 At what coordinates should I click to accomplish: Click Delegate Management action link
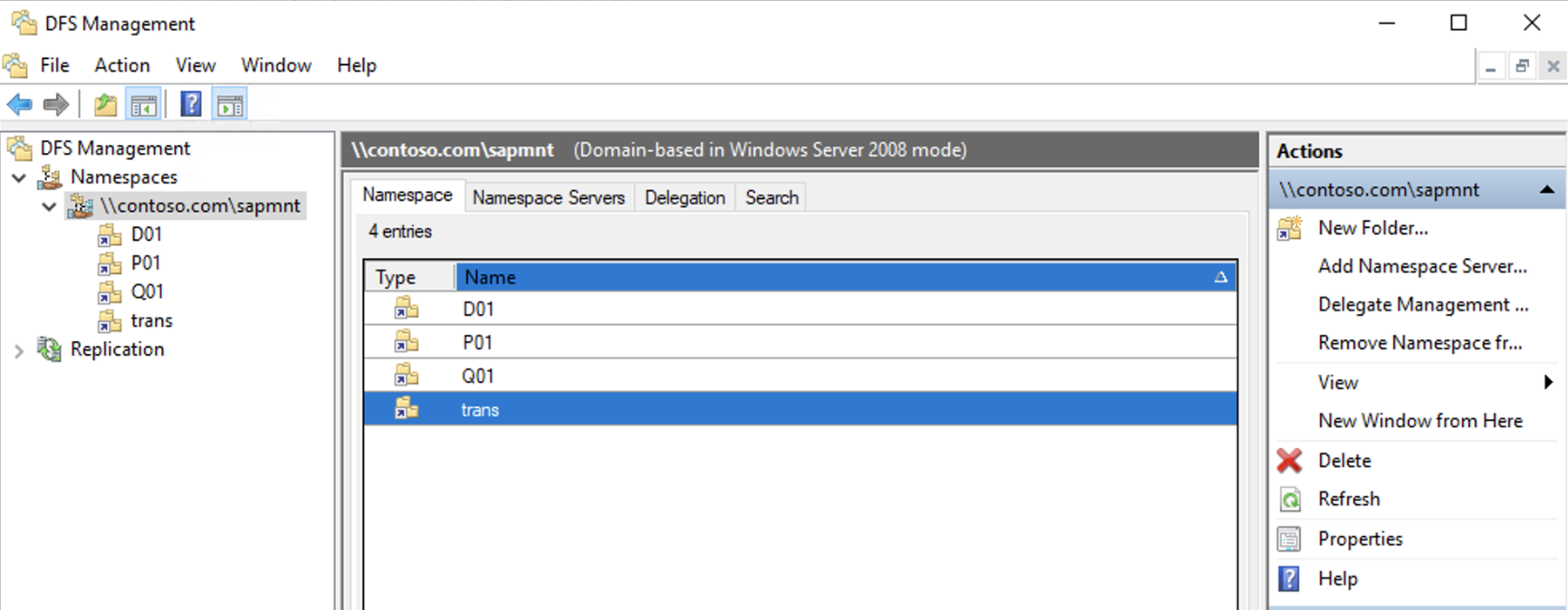(x=1423, y=305)
